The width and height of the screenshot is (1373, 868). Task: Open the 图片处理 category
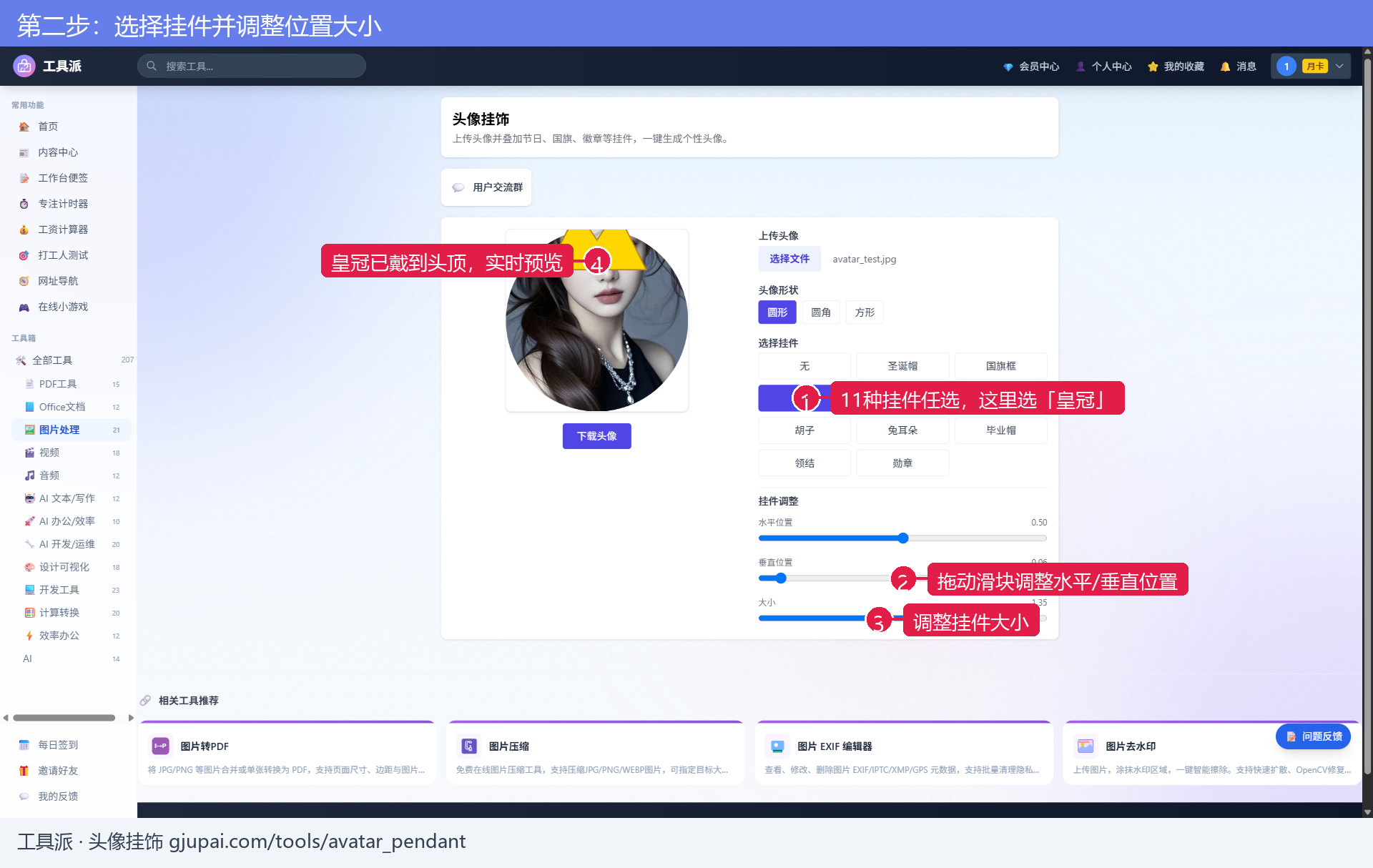pos(72,430)
